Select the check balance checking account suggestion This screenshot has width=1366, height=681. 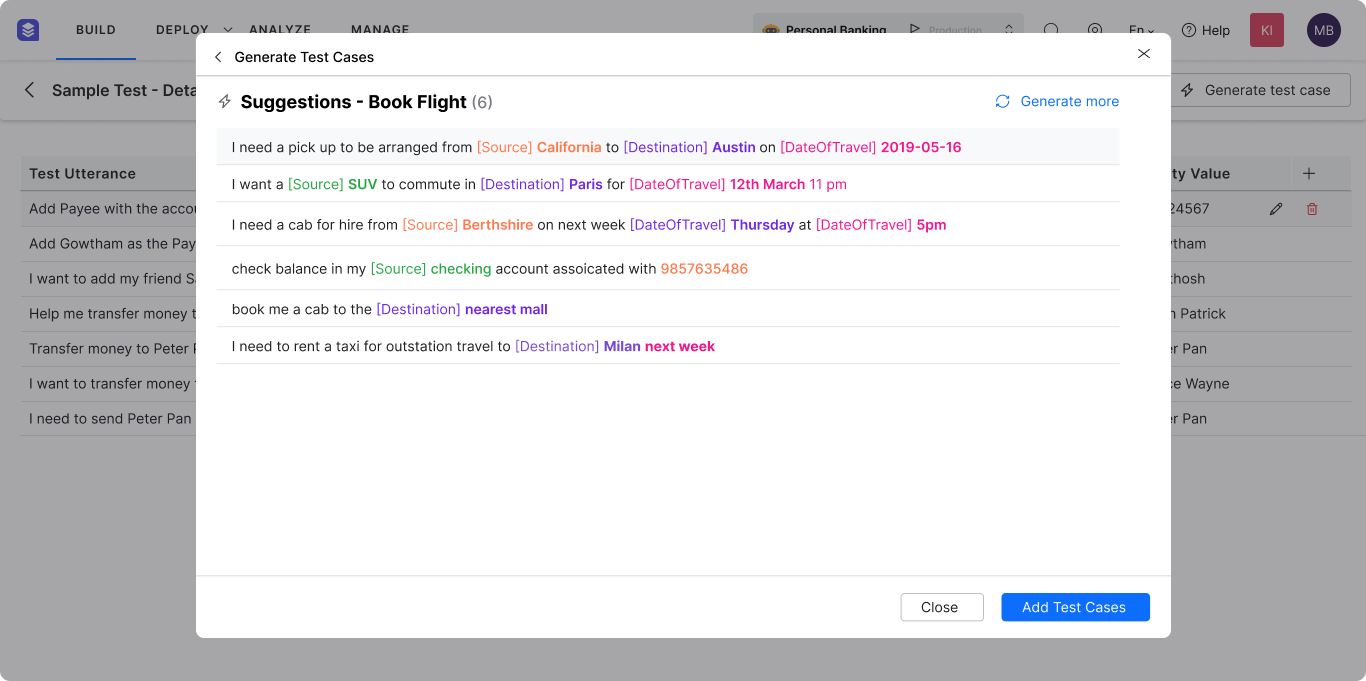pyautogui.click(x=668, y=269)
